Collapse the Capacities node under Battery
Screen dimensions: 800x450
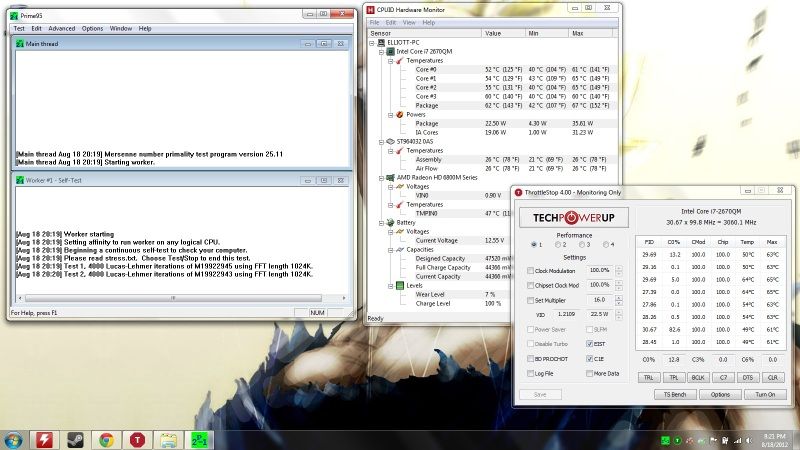pos(390,250)
